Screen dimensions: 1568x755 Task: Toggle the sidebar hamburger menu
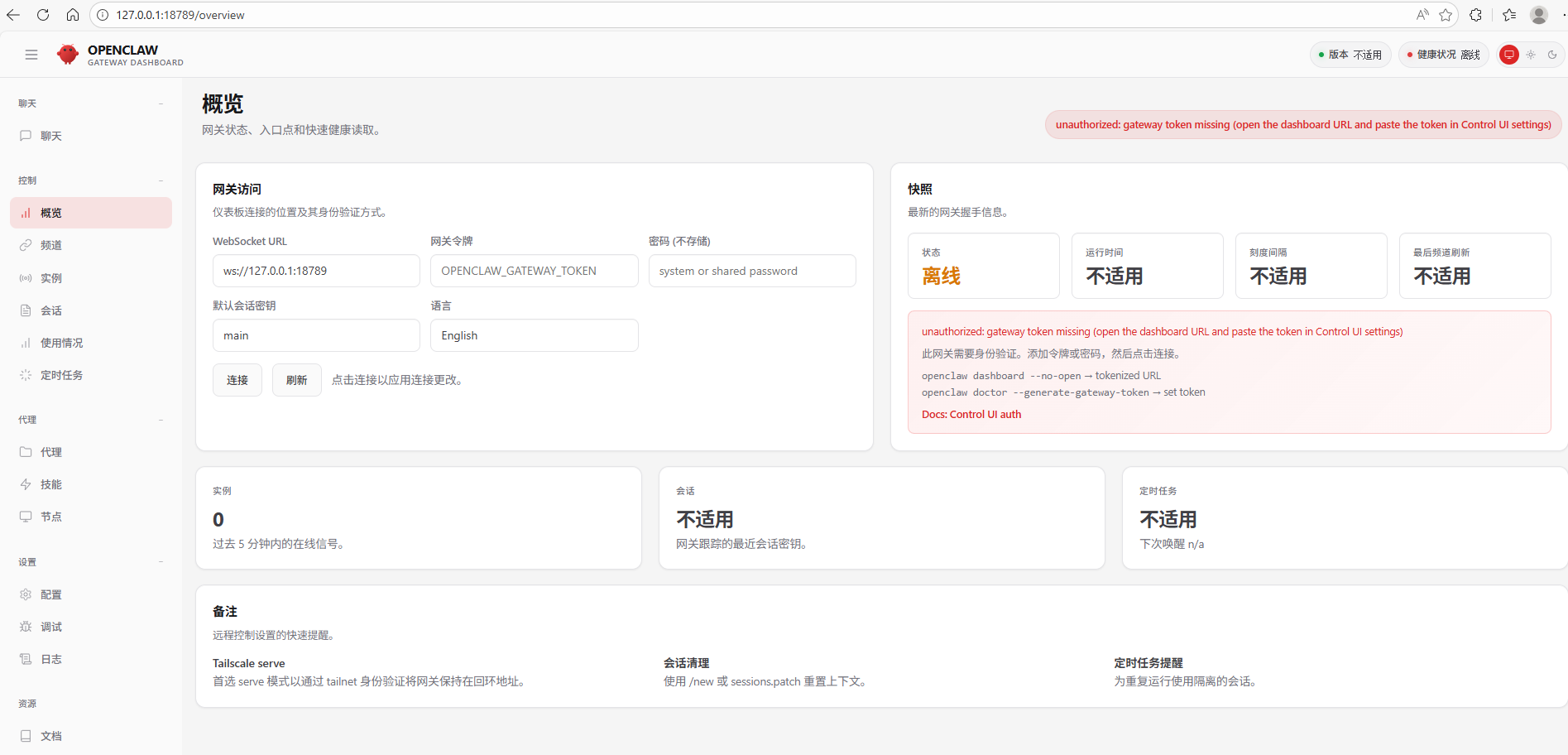pyautogui.click(x=31, y=55)
